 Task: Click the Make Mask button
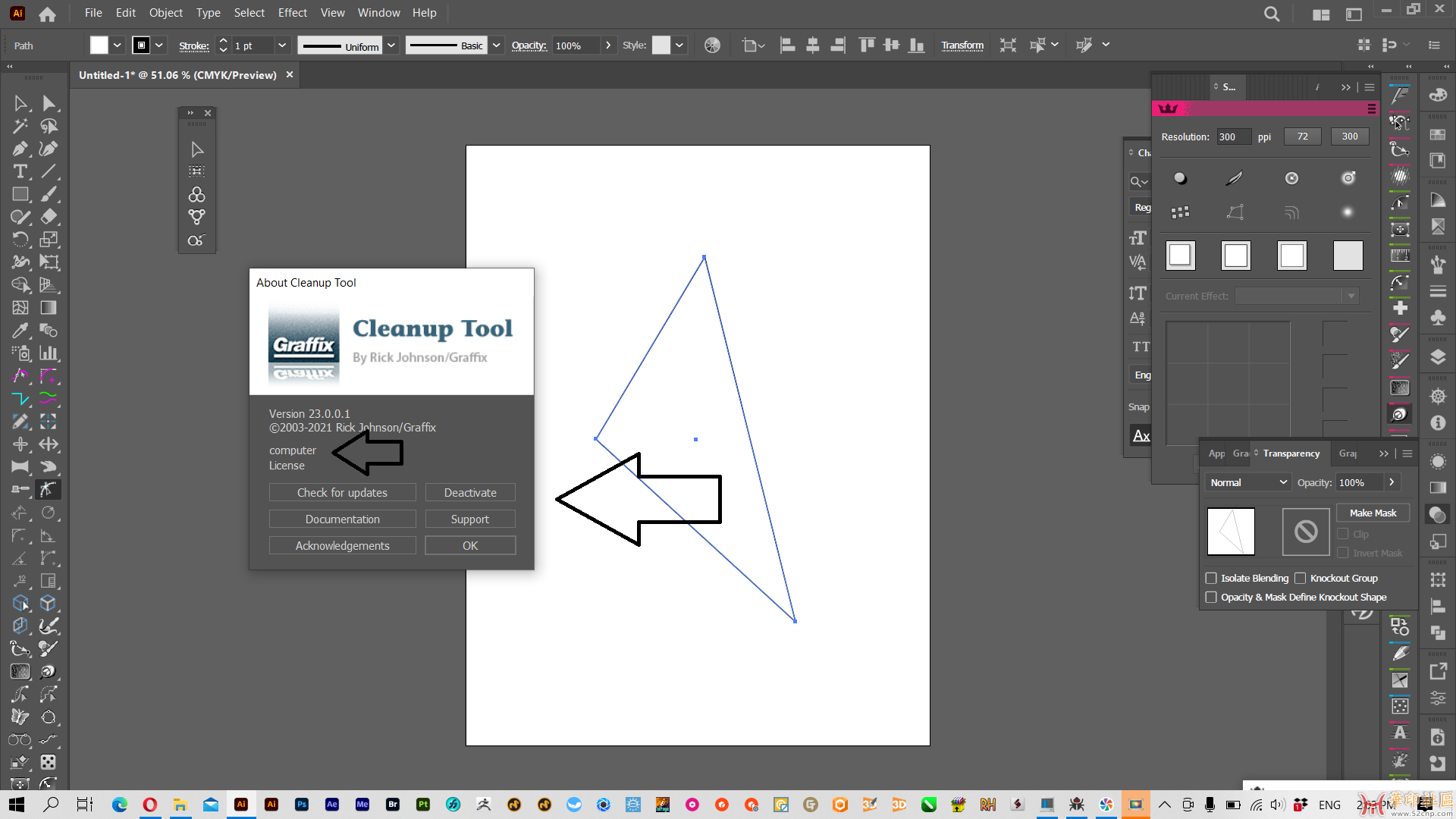coord(1373,513)
